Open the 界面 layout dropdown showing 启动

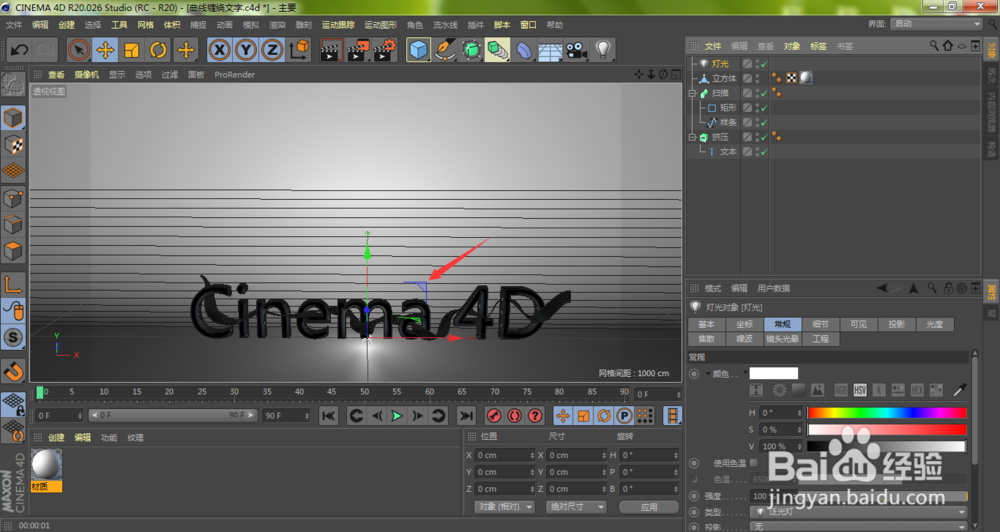point(936,24)
